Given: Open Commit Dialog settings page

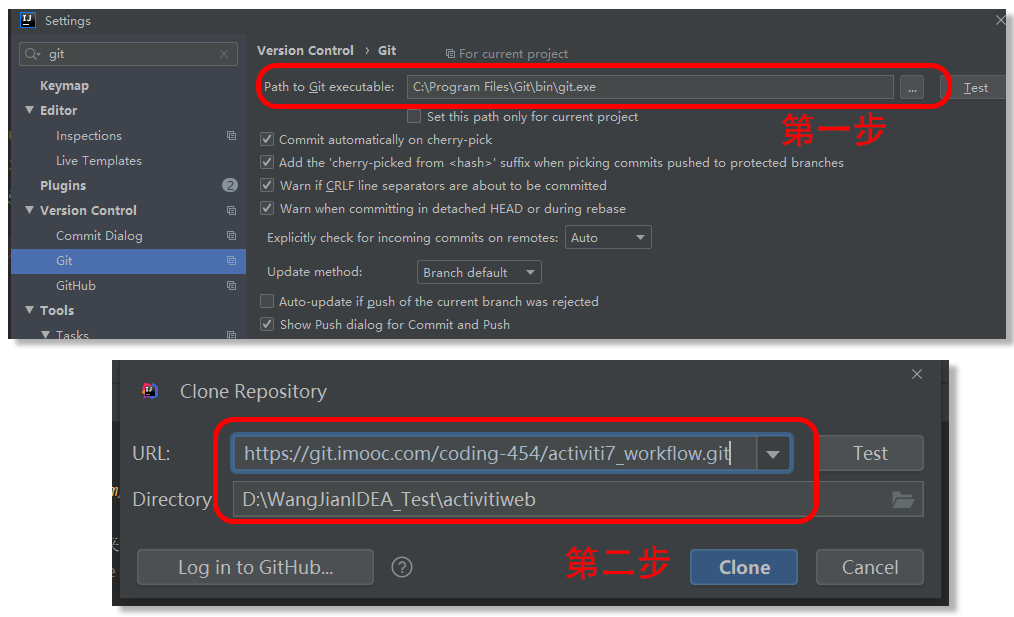Looking at the screenshot, I should tap(99, 235).
